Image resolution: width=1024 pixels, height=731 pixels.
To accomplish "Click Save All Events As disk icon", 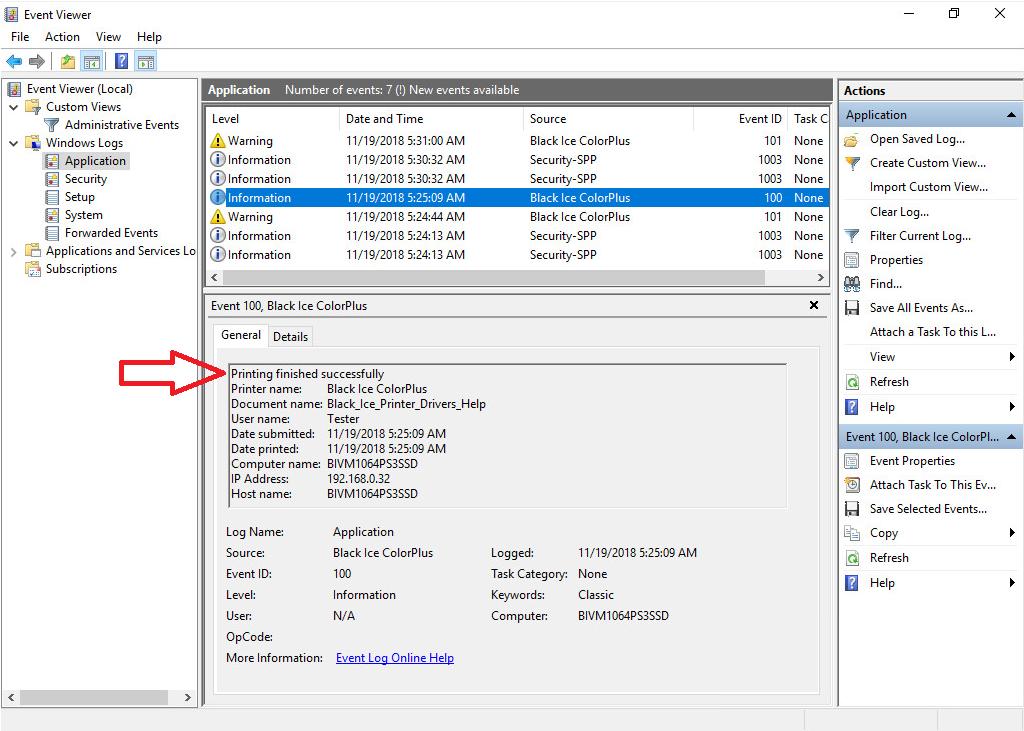I will (x=852, y=308).
